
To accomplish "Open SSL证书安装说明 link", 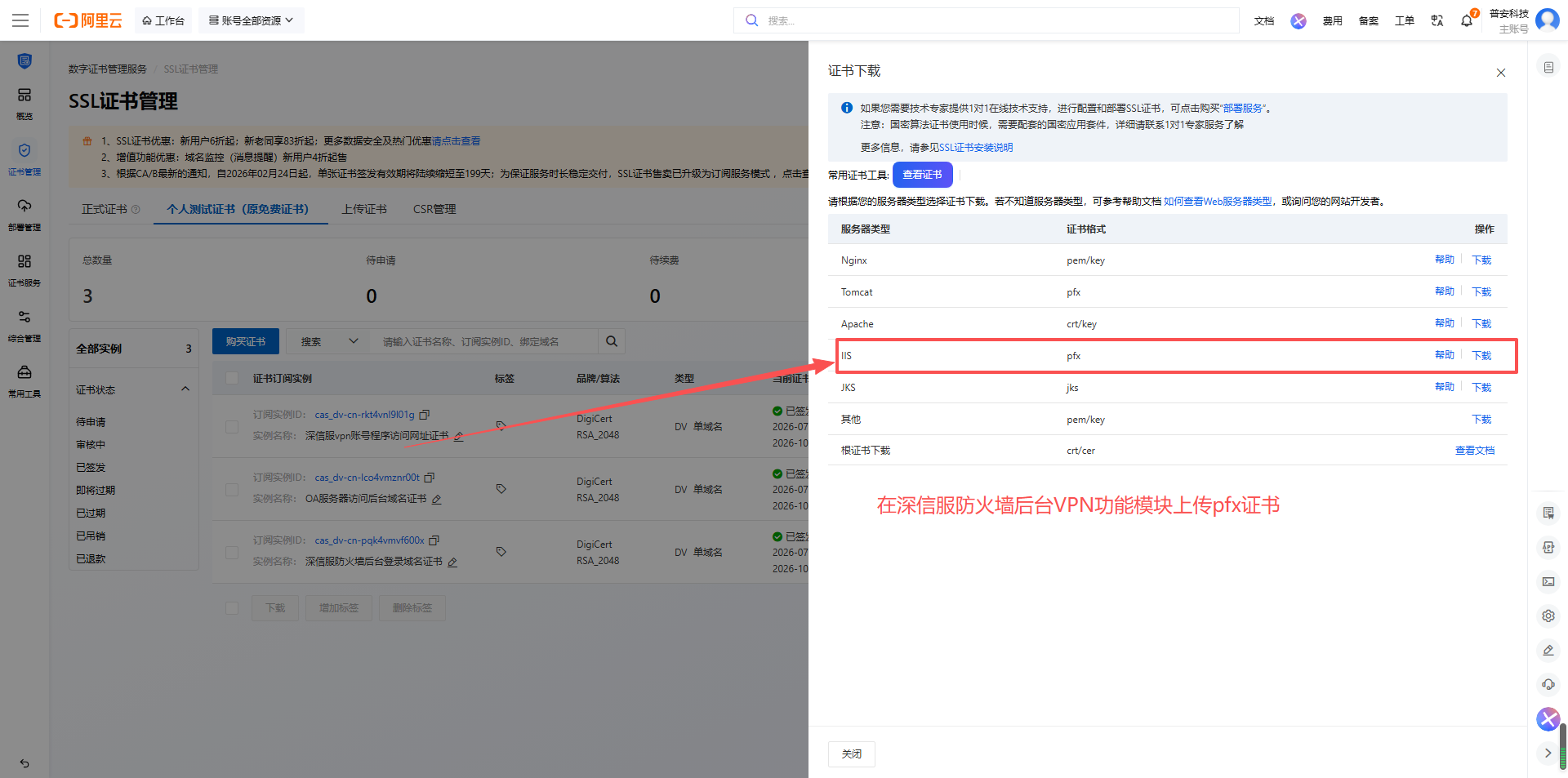I will [976, 148].
